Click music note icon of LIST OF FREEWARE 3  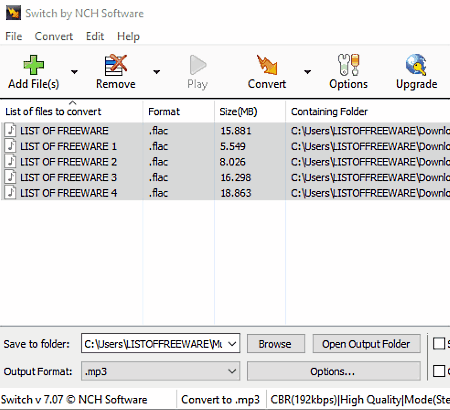(11, 177)
